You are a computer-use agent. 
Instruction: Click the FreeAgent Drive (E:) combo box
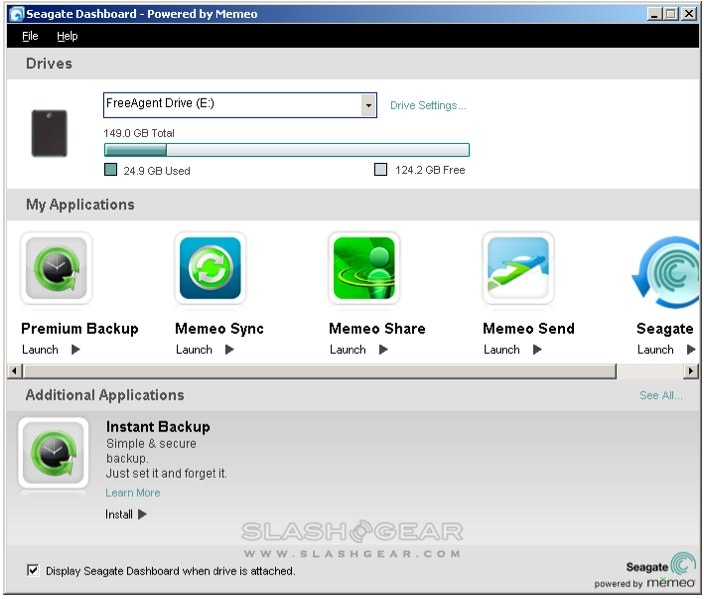tap(231, 106)
